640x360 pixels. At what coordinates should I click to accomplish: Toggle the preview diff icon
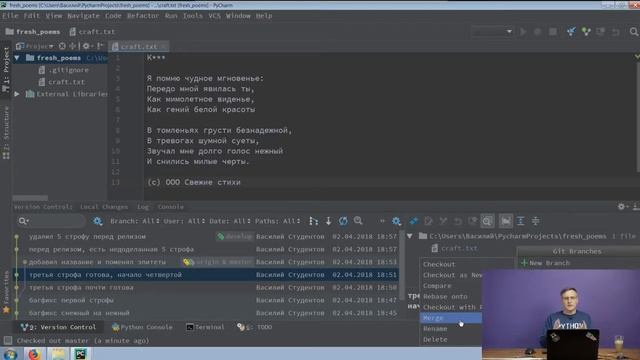coord(487,221)
